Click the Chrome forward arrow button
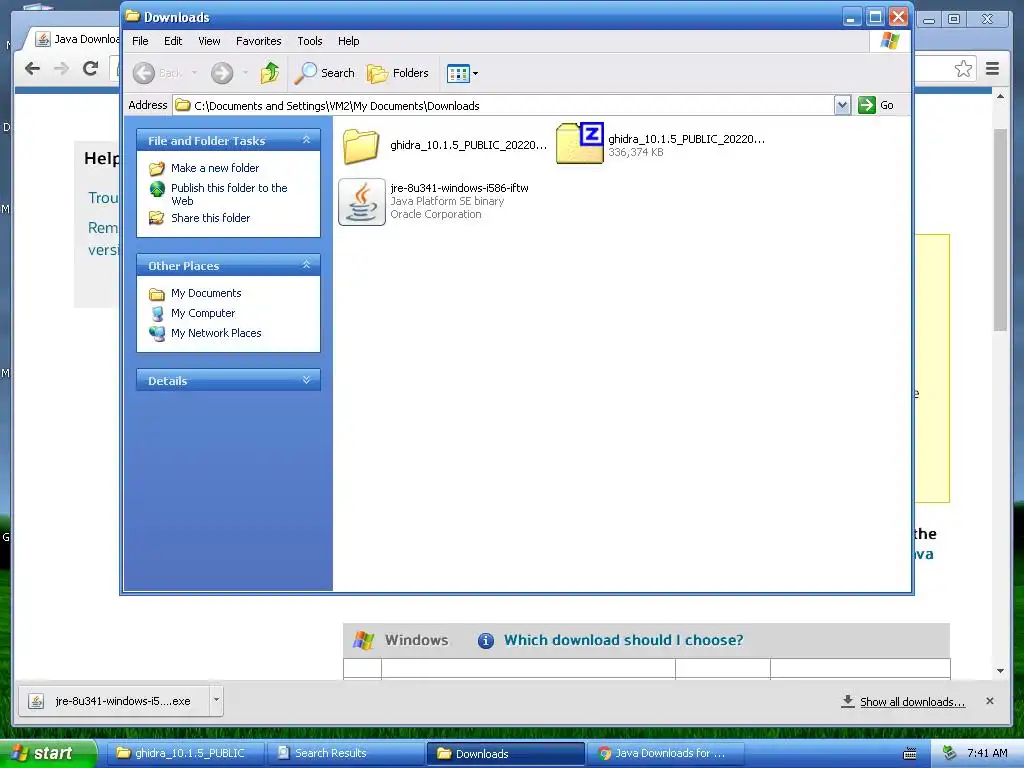The height and width of the screenshot is (768, 1024). [61, 68]
